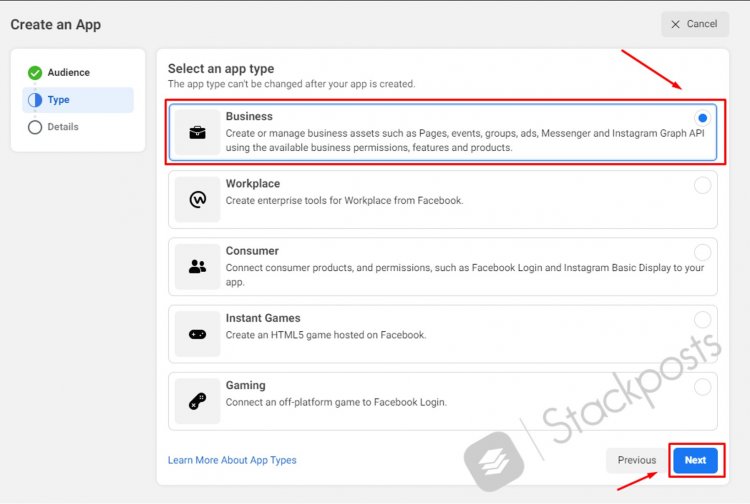Open the Type step

point(77,100)
